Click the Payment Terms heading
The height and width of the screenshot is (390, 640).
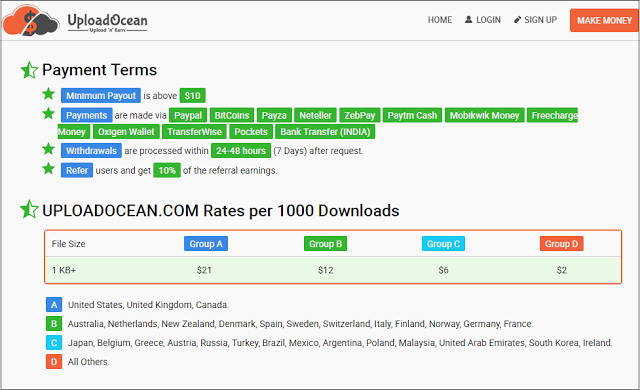pos(99,70)
